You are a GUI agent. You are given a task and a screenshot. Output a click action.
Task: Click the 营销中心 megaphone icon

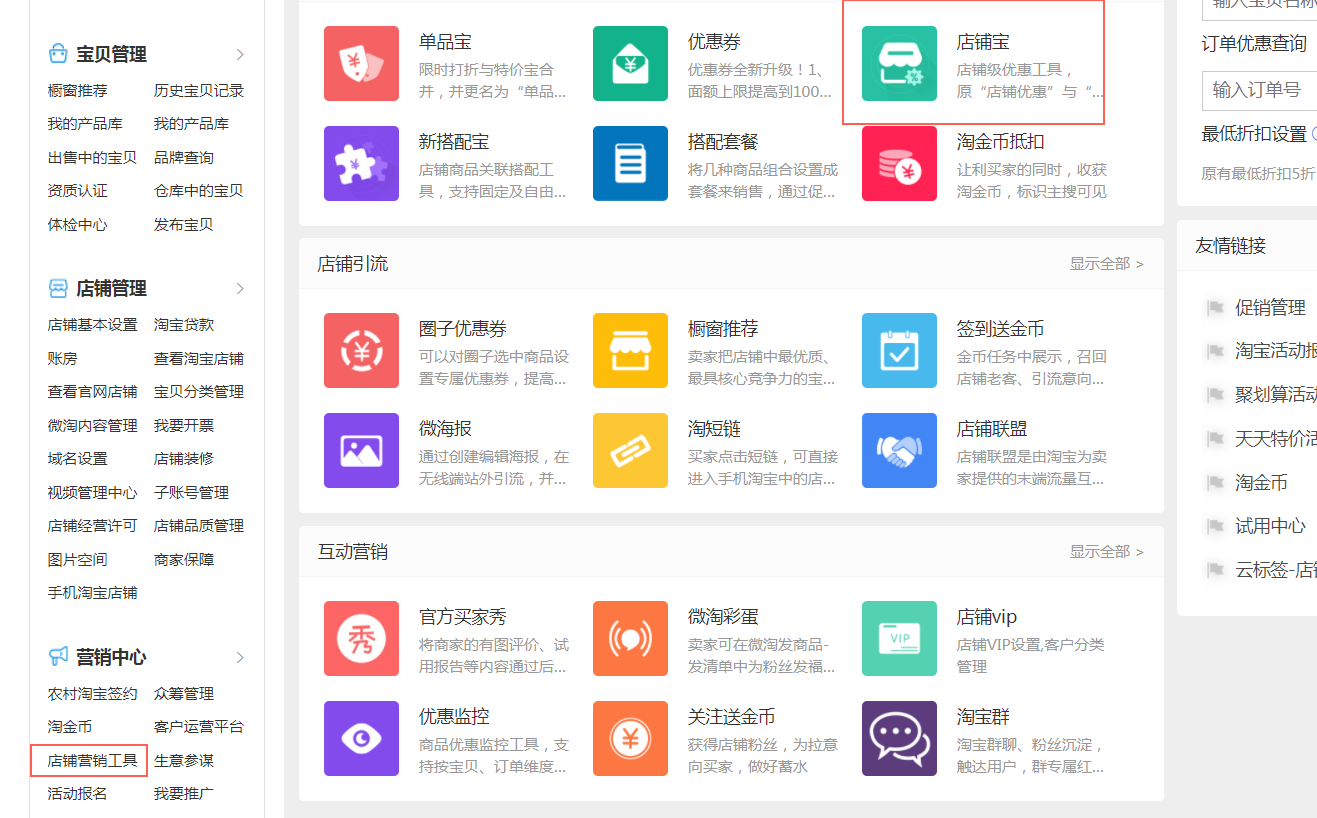(58, 657)
